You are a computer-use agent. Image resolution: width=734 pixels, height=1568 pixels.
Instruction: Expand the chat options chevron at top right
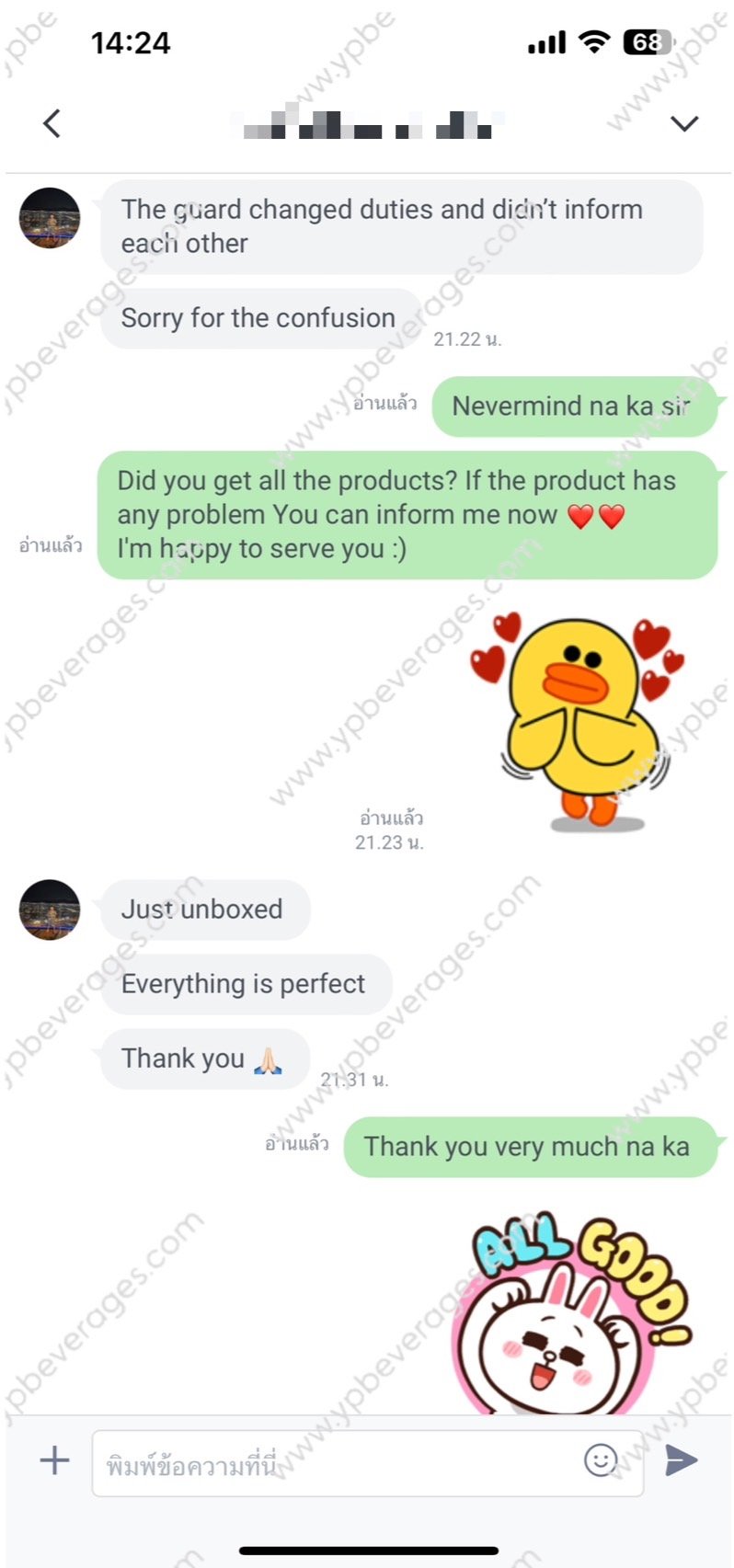coord(684,123)
